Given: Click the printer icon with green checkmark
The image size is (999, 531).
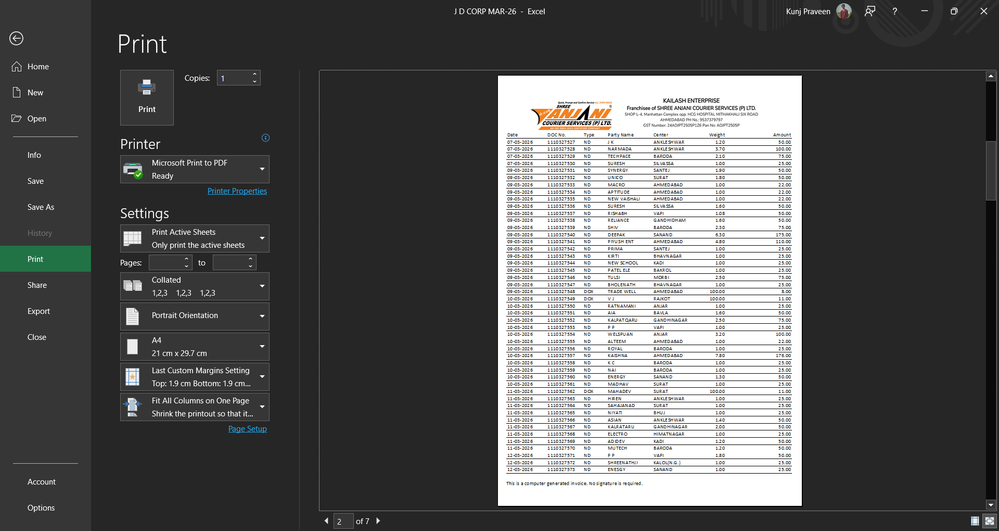Looking at the screenshot, I should pos(133,170).
